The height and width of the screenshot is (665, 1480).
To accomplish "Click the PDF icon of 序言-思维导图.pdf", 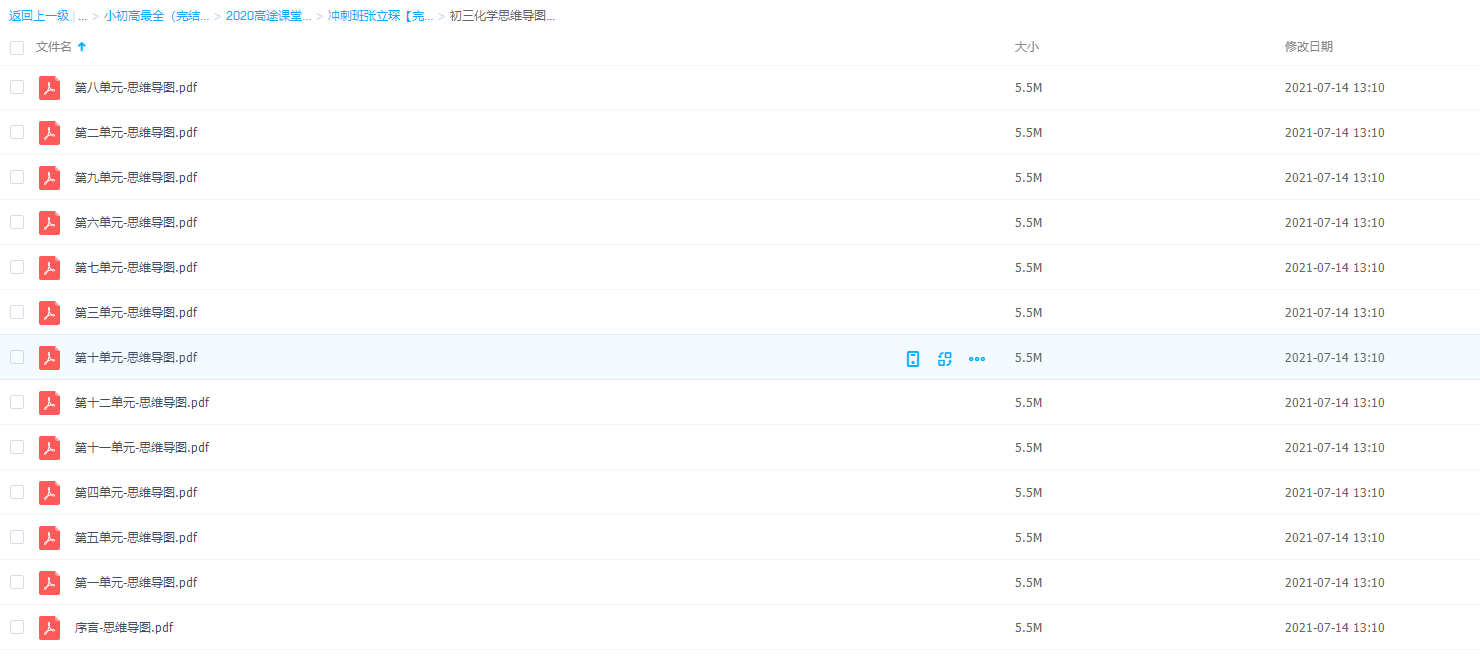I will [49, 628].
